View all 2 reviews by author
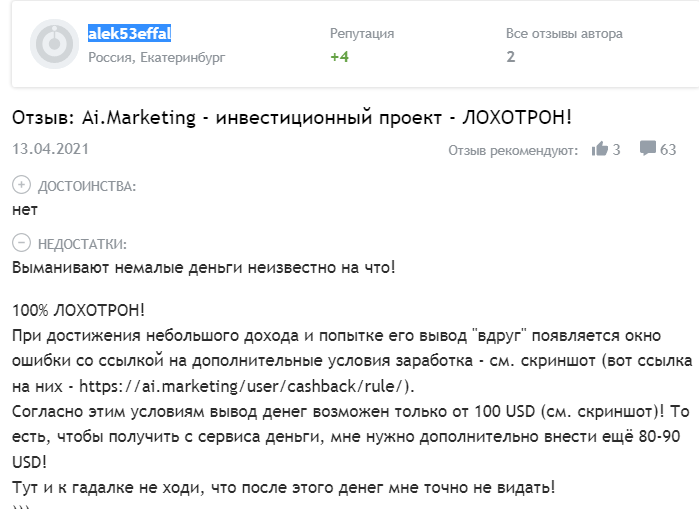The image size is (699, 509). click(510, 57)
